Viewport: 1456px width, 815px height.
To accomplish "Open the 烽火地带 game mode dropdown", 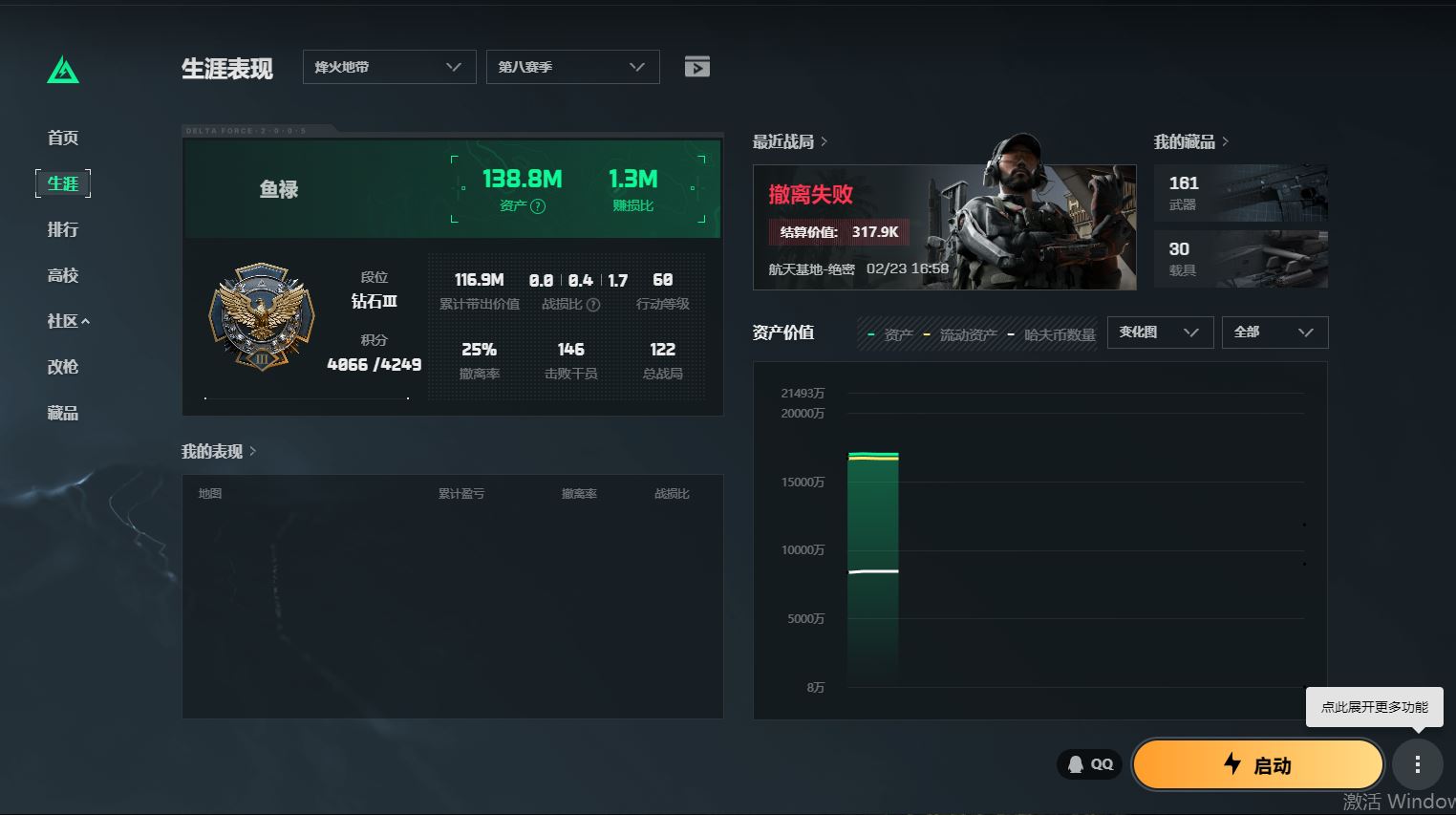I will click(389, 67).
